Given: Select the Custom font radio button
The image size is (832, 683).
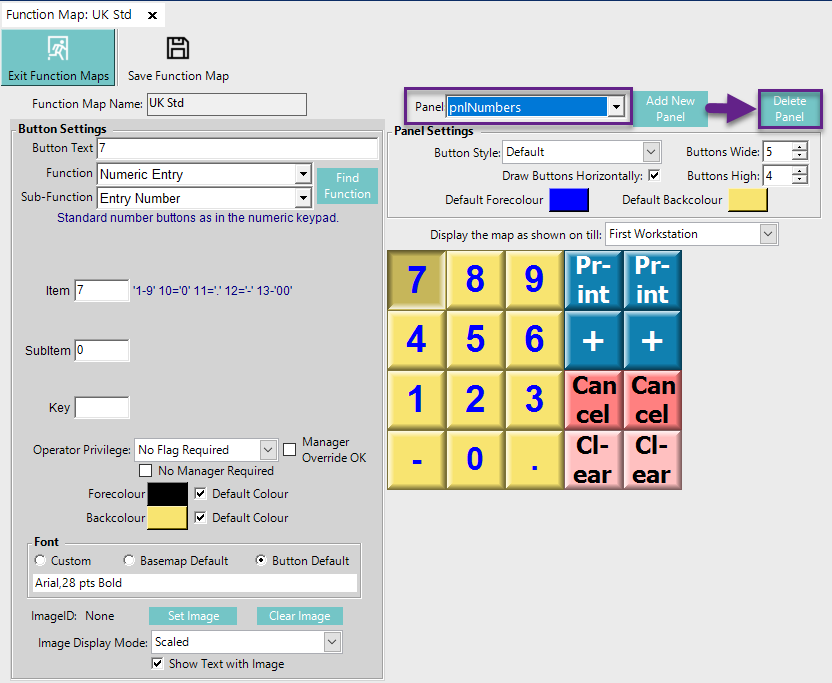Looking at the screenshot, I should (x=40, y=561).
